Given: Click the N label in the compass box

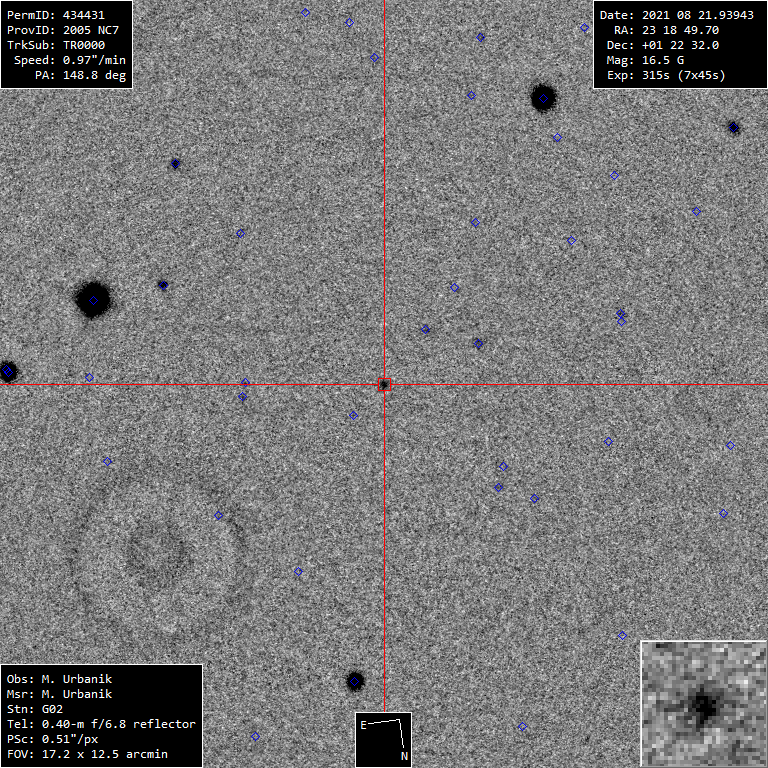Looking at the screenshot, I should 404,756.
